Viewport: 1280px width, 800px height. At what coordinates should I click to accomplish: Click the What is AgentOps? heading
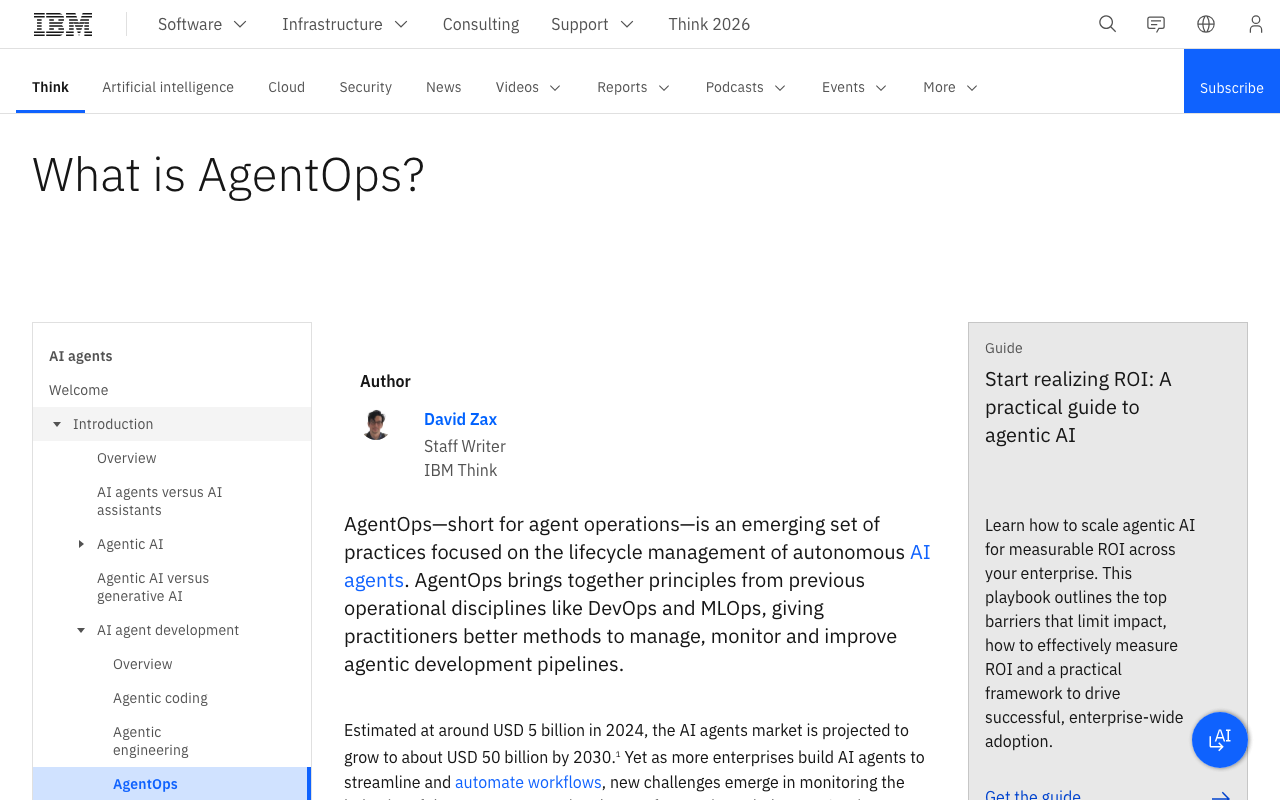pos(229,174)
